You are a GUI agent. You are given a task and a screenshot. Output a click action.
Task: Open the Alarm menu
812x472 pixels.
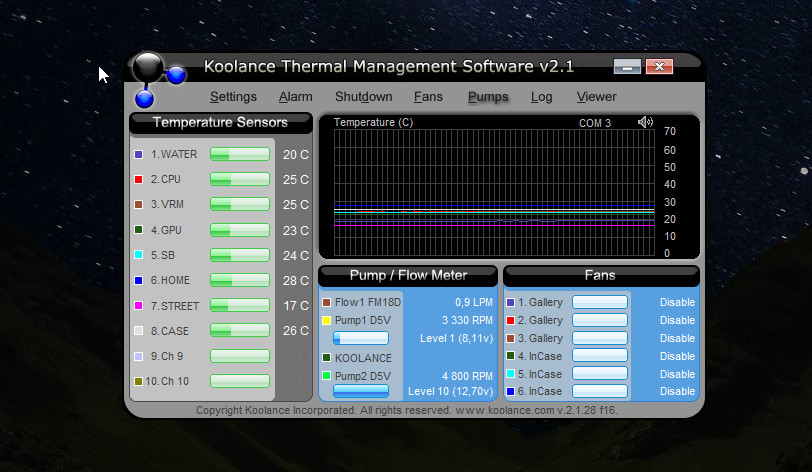click(x=295, y=97)
